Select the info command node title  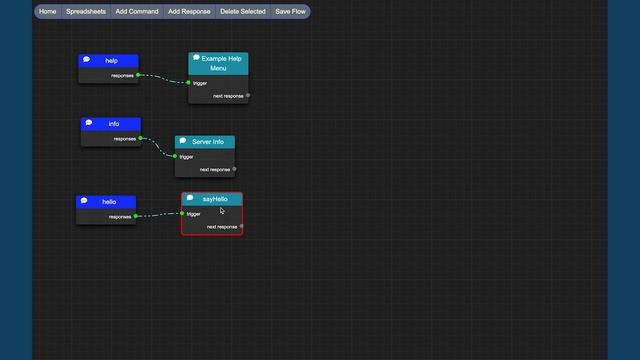coord(114,124)
